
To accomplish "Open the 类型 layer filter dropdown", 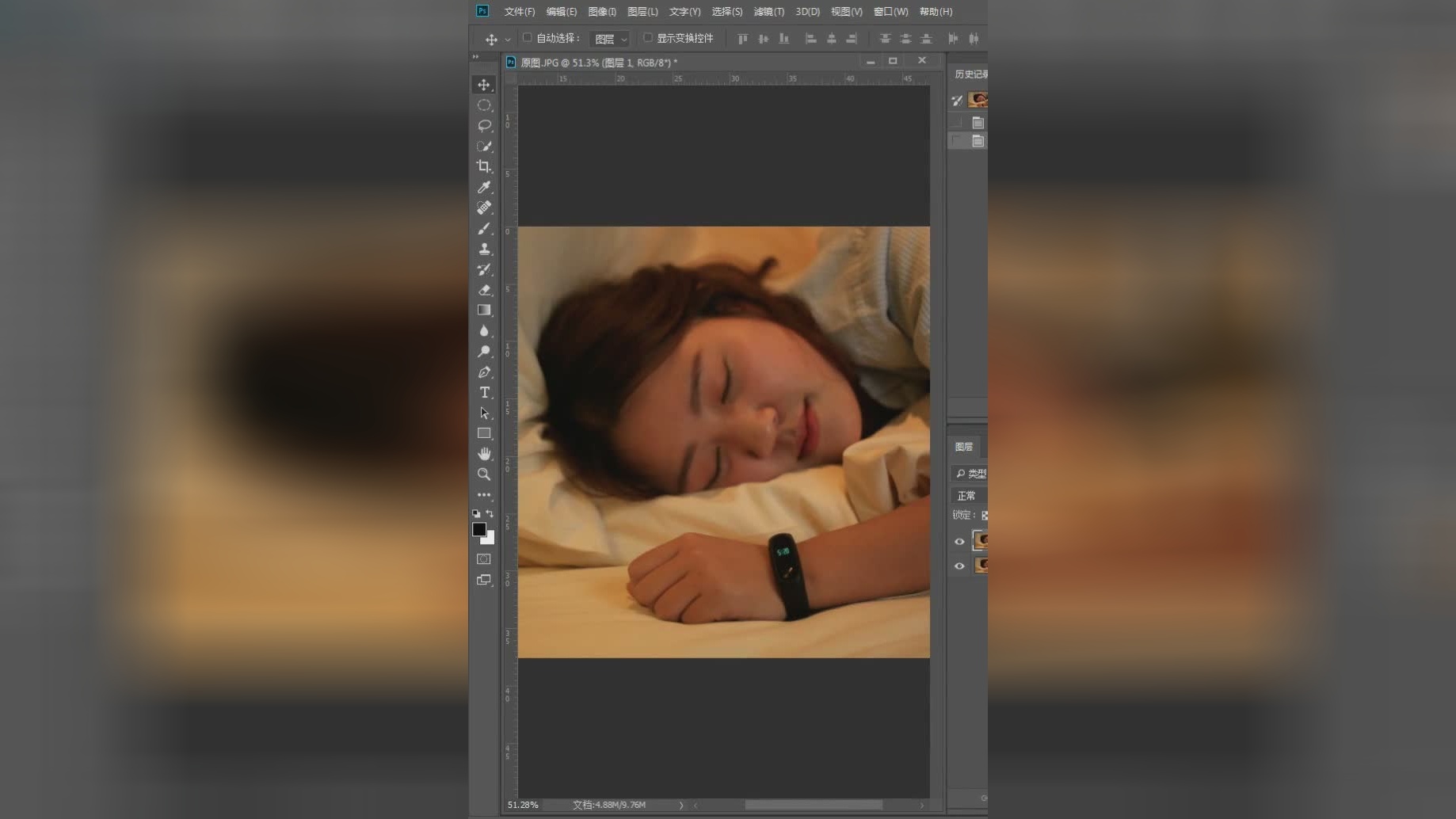I will [x=970, y=474].
